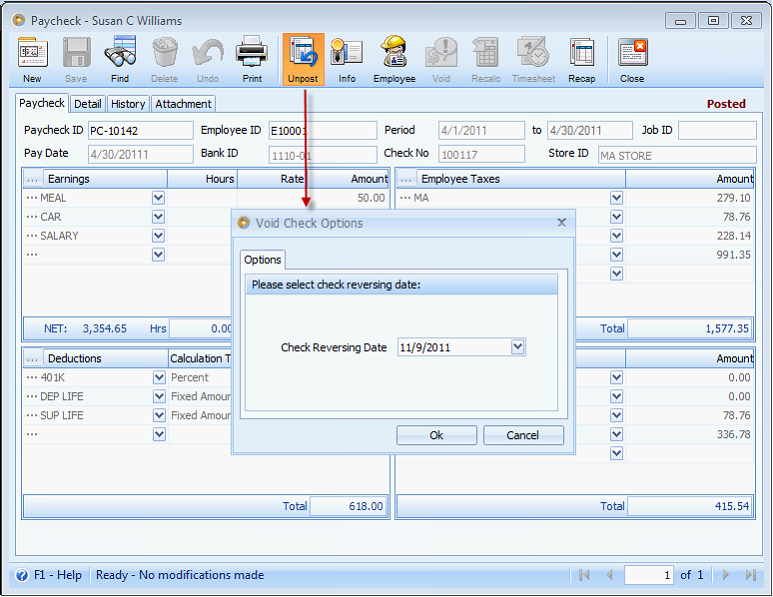Click the Rate column header
Viewport: 773px width, 597px height.
click(271, 179)
